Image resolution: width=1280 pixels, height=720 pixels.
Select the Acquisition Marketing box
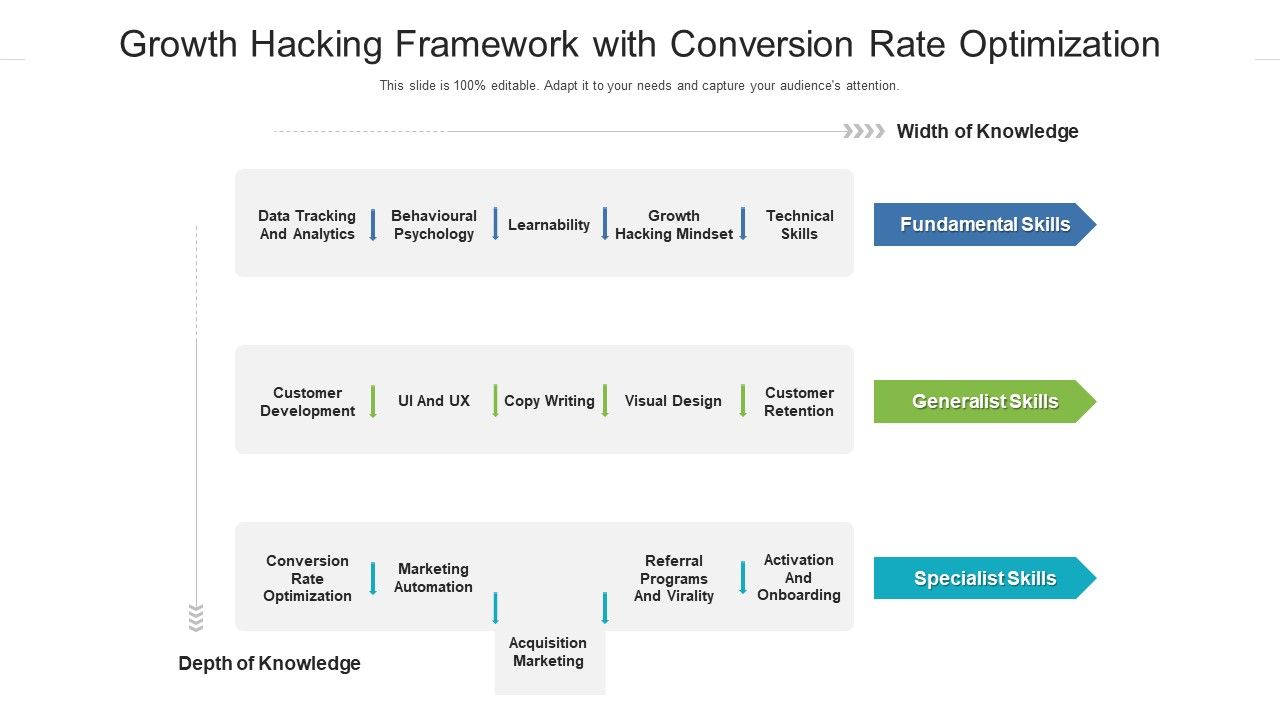click(549, 653)
